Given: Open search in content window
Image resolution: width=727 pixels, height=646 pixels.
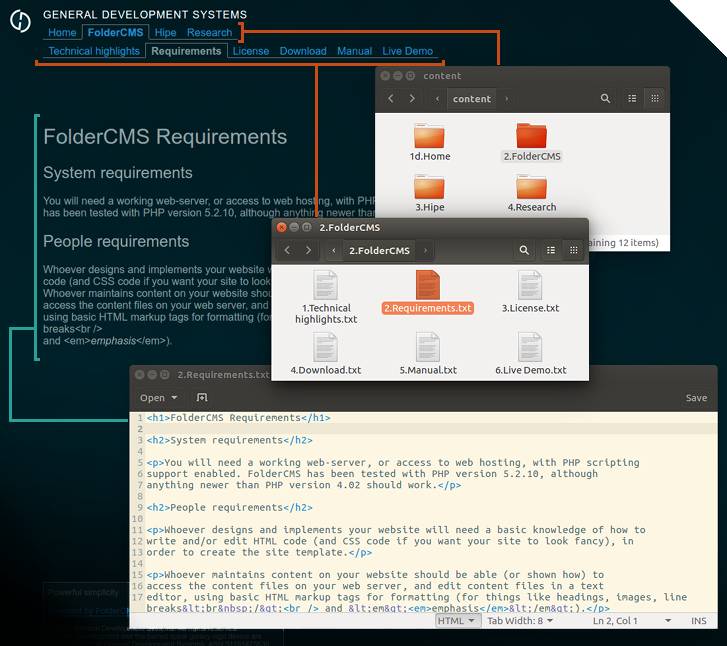Looking at the screenshot, I should tap(605, 98).
